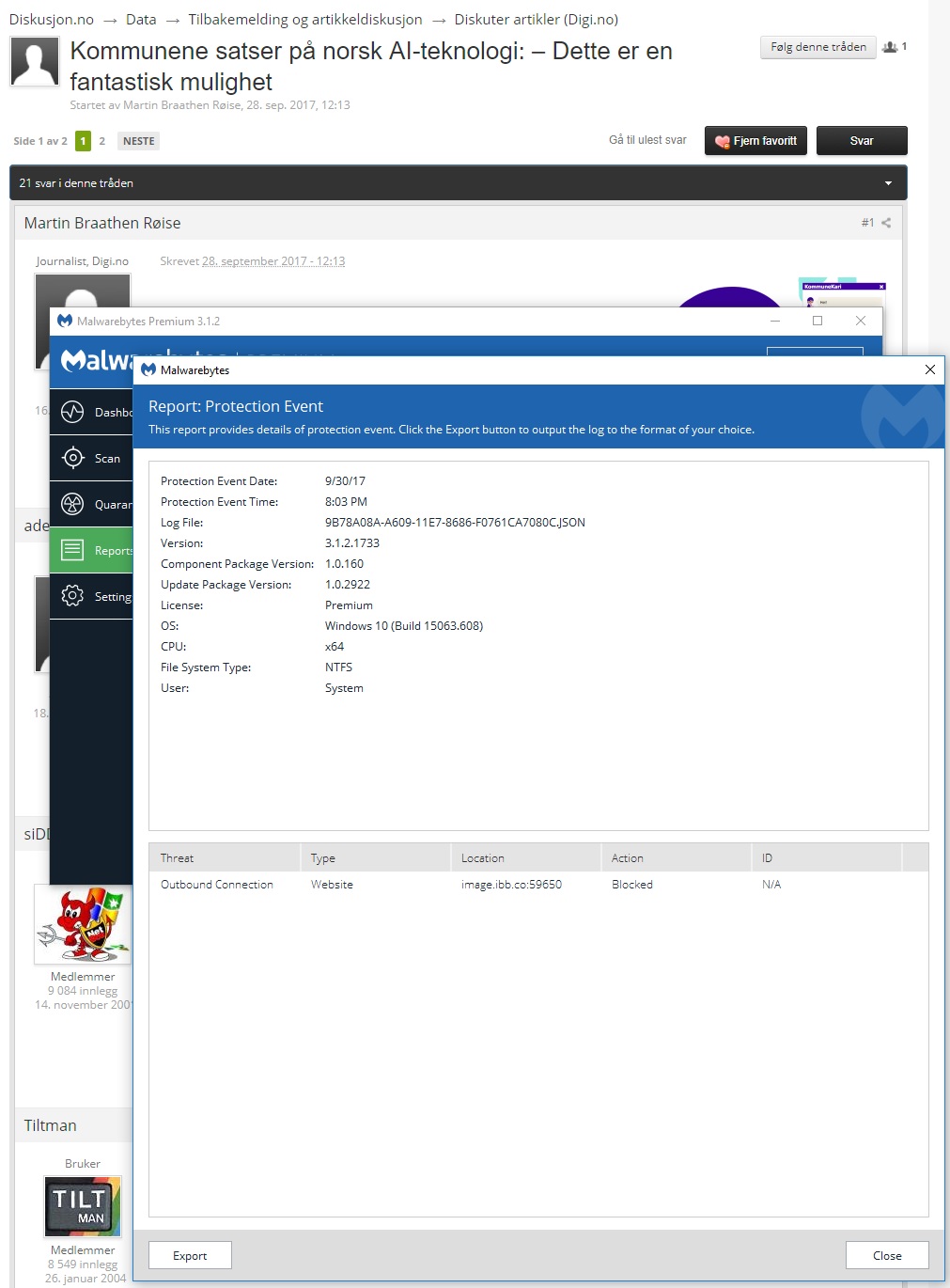The image size is (950, 1288).
Task: Click the Svar button
Action: pos(862,141)
